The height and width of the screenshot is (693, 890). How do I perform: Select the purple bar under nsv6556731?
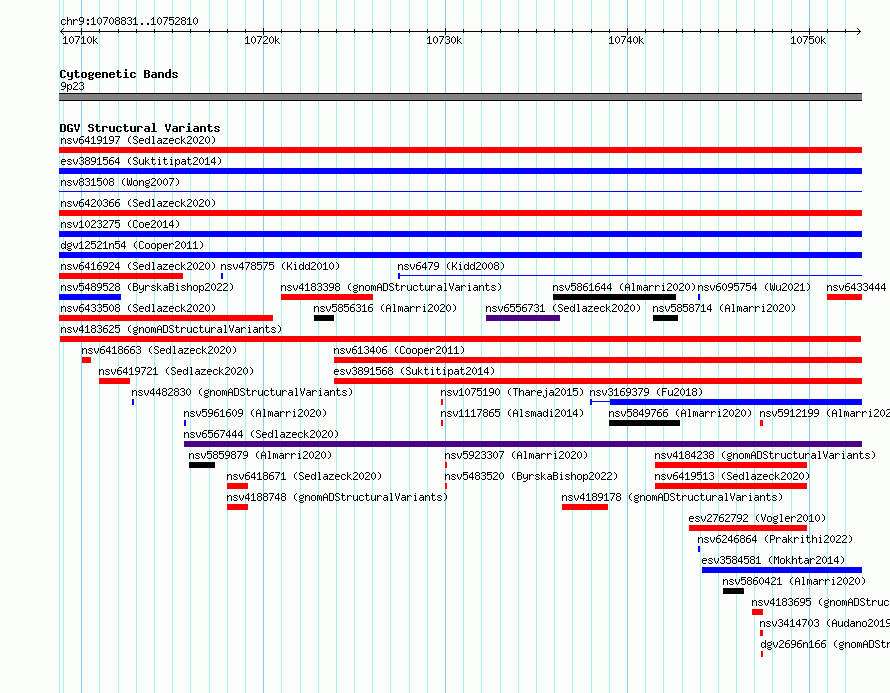[x=523, y=318]
